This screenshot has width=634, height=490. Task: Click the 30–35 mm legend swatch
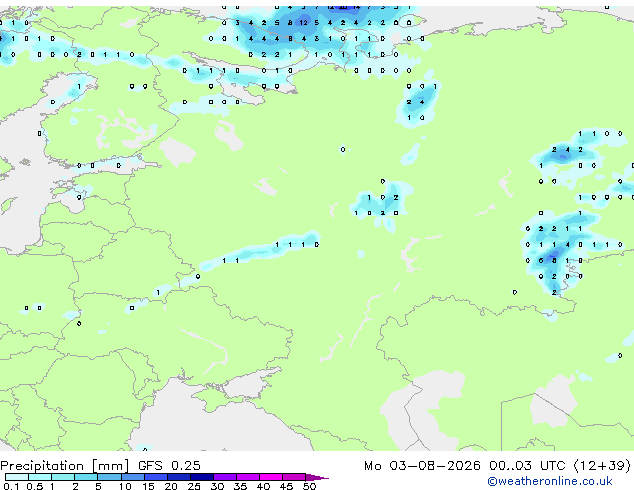coord(225,477)
